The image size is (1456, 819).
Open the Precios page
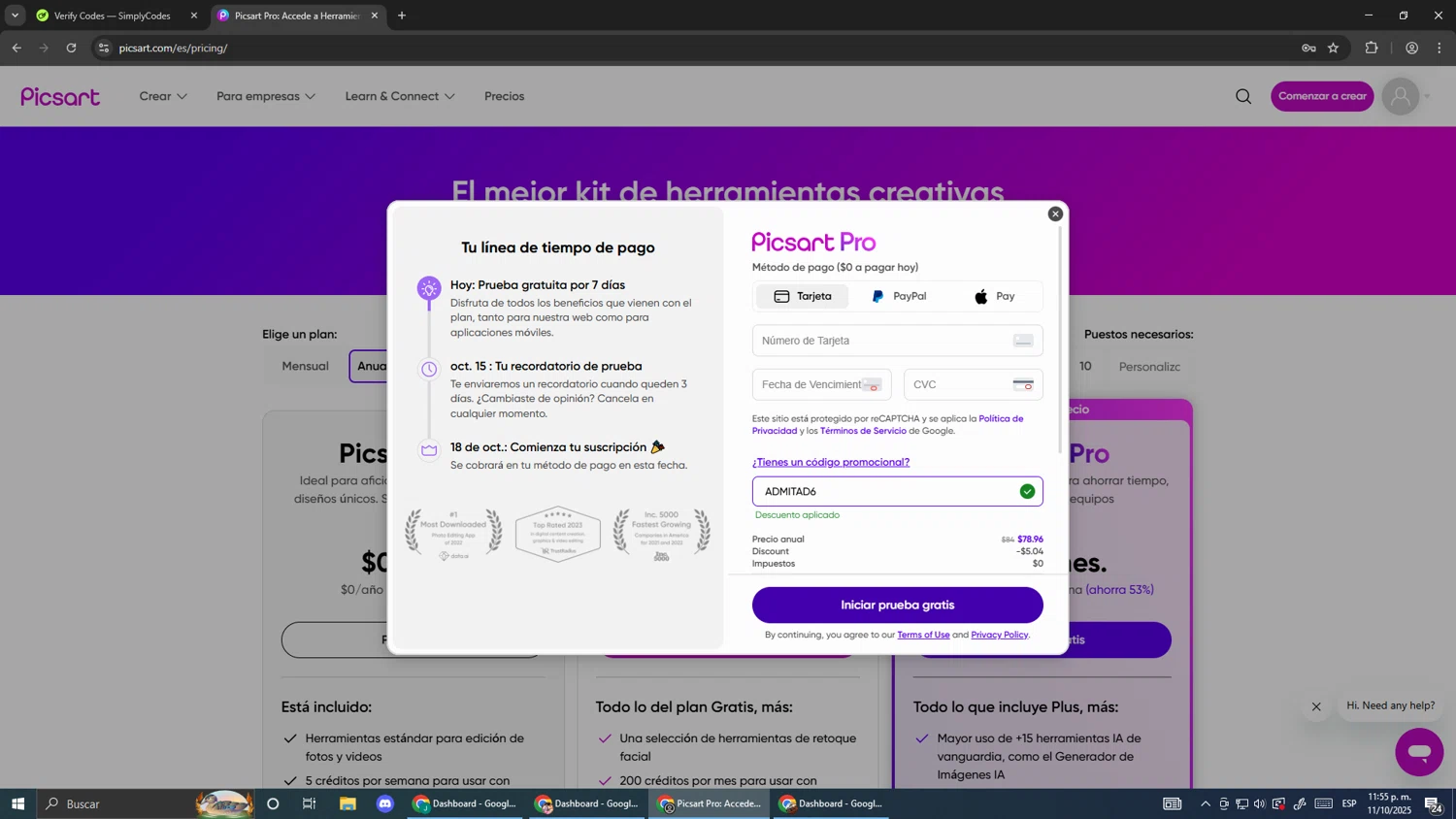click(504, 96)
